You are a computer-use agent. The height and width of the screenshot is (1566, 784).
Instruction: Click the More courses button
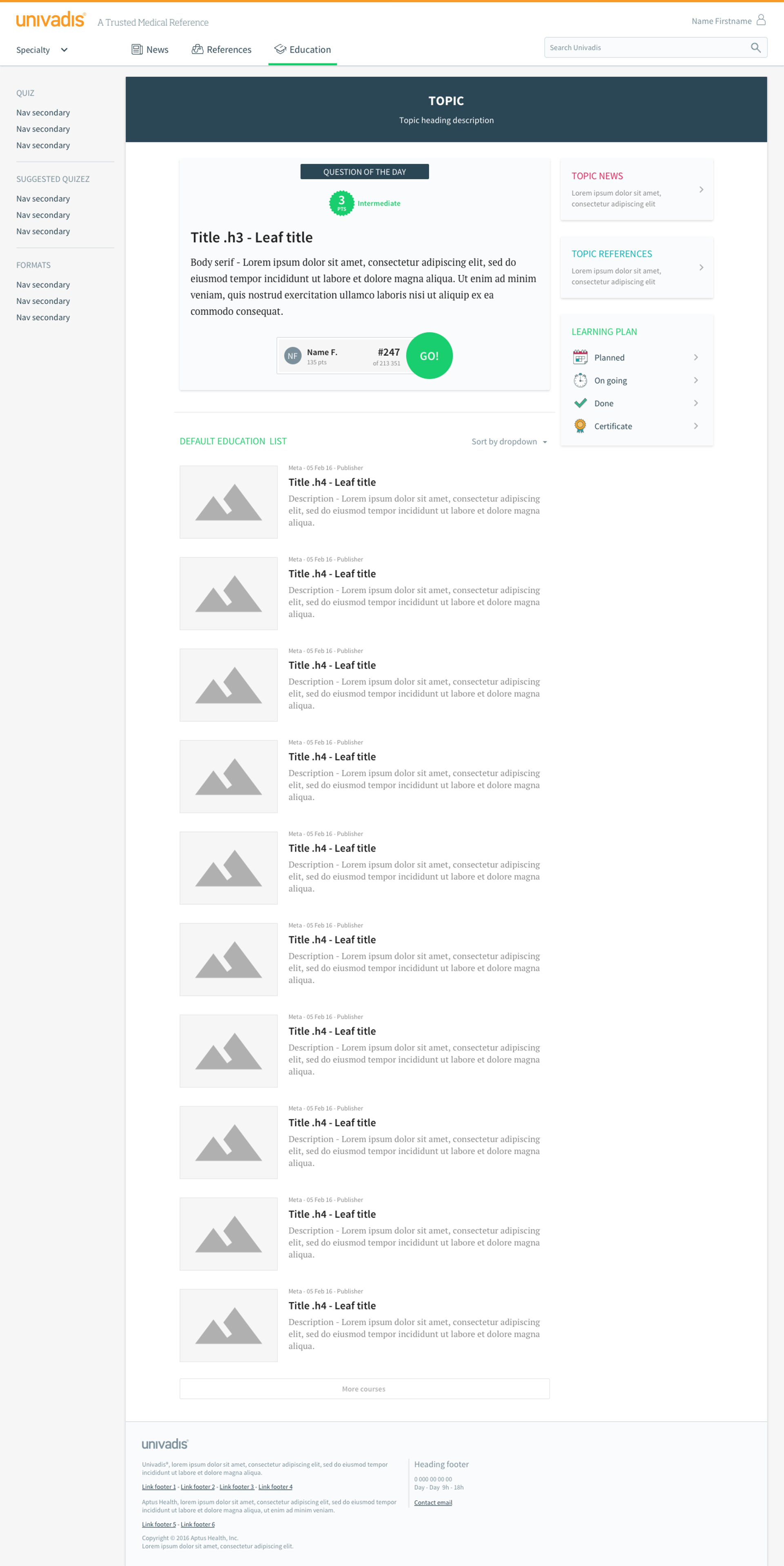(364, 1388)
